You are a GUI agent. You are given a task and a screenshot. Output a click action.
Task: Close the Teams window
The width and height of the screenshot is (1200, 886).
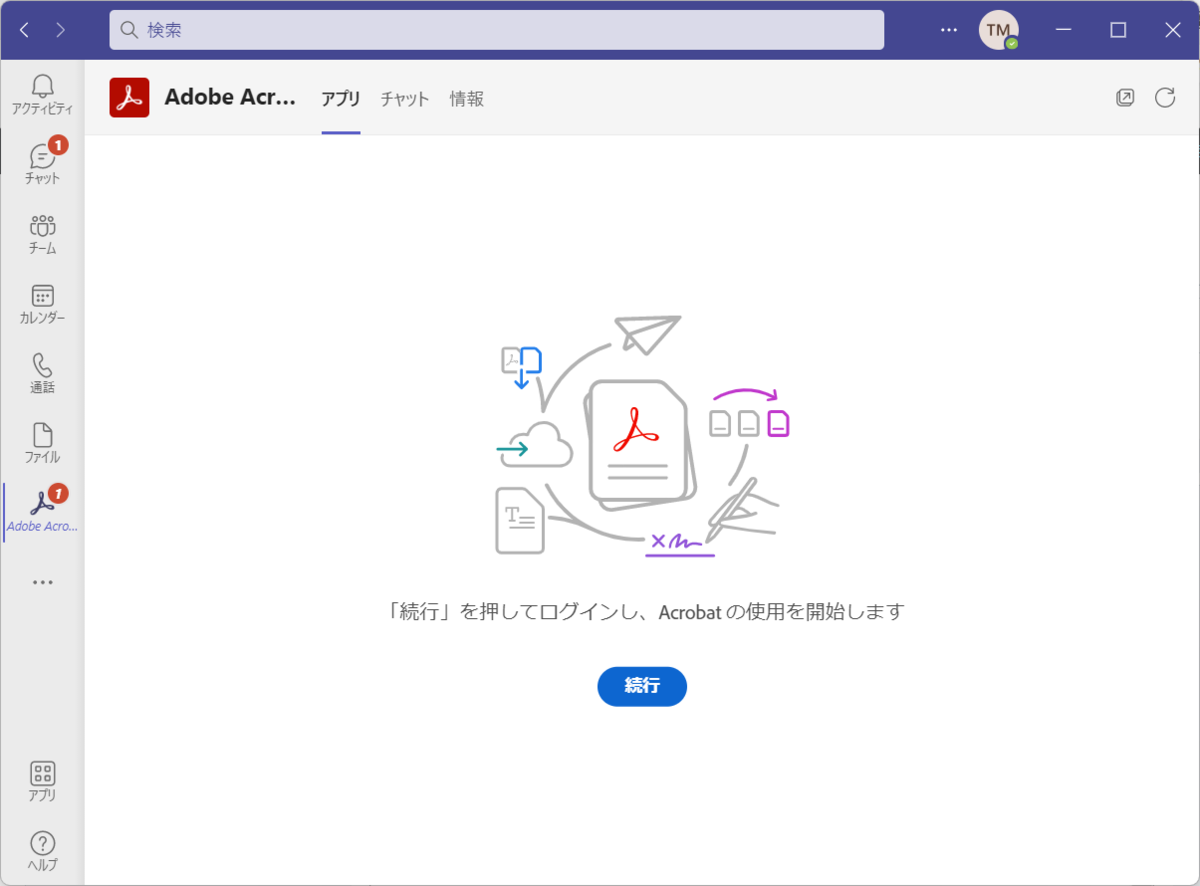click(1173, 30)
